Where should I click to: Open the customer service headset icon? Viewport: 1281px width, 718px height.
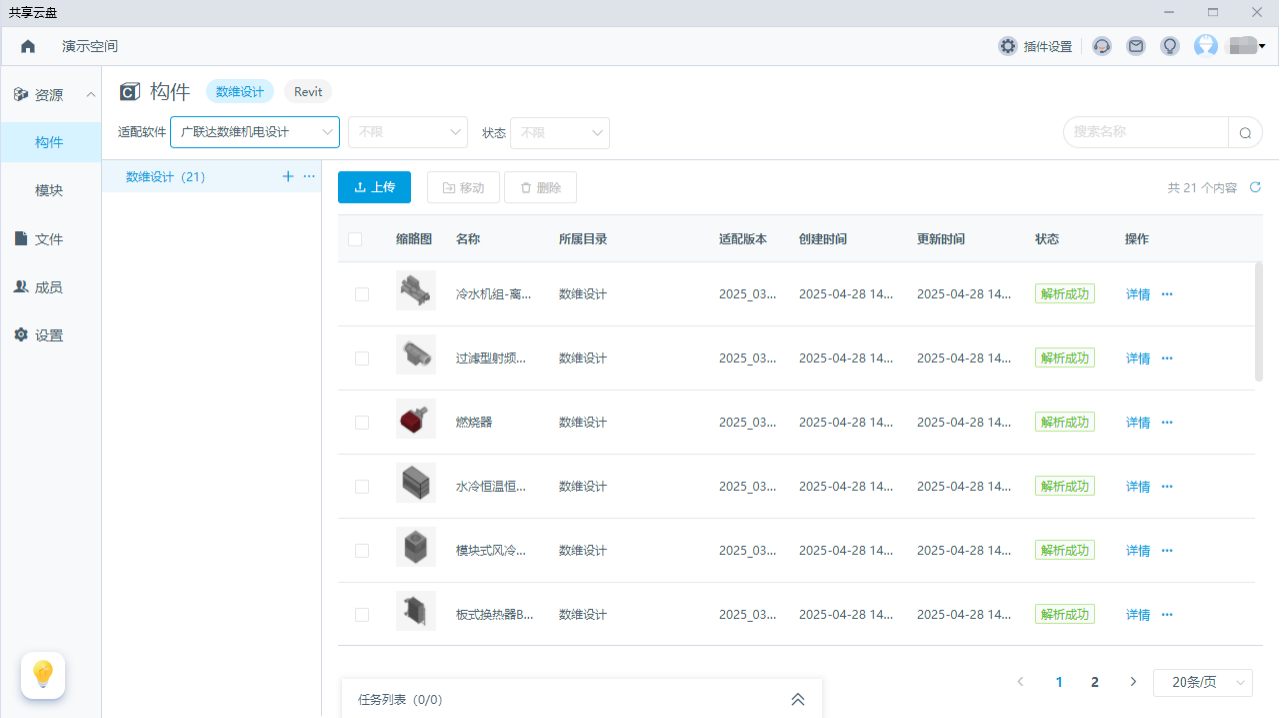coord(1102,46)
